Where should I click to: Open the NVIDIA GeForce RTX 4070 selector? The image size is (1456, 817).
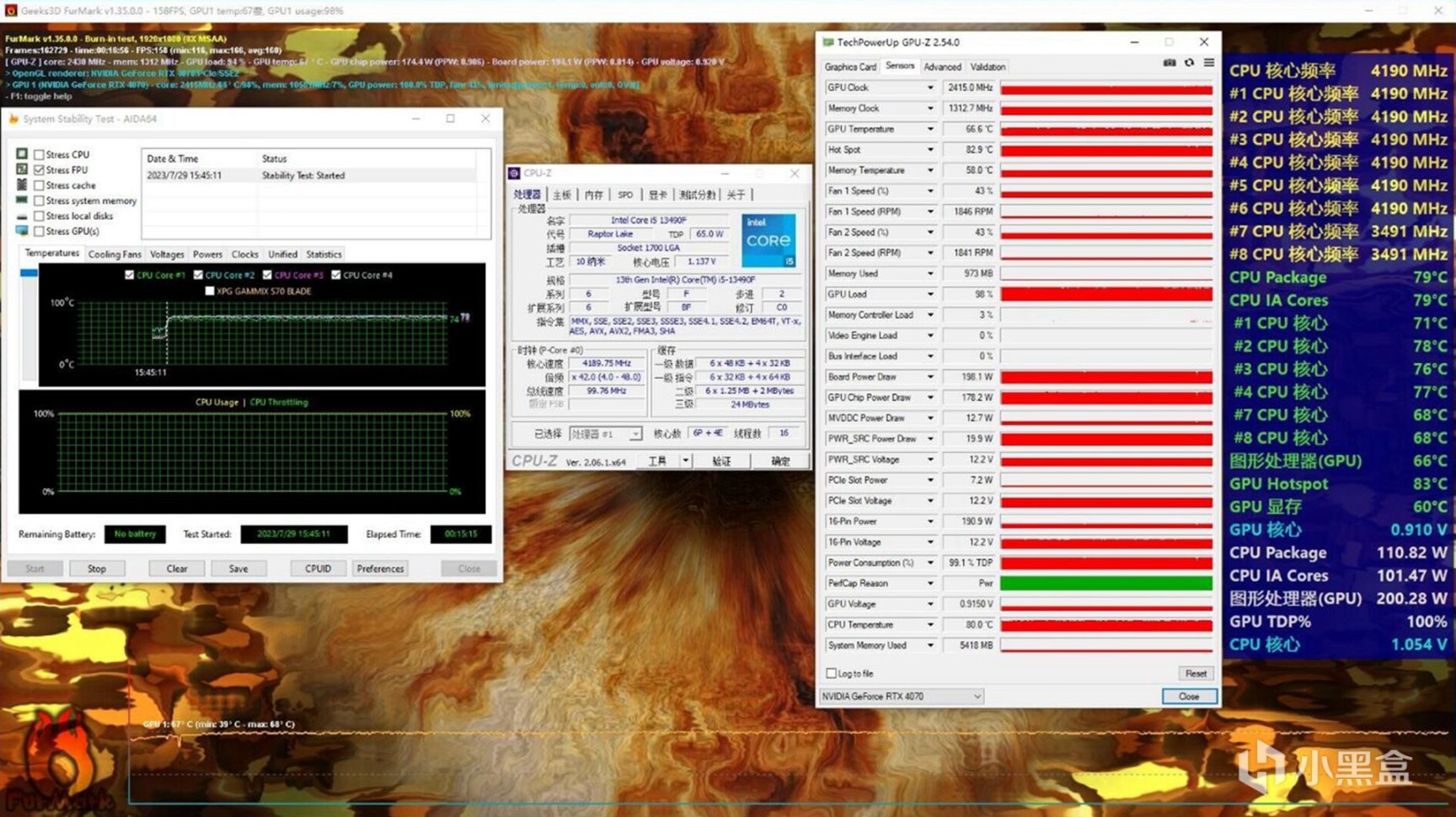point(902,697)
